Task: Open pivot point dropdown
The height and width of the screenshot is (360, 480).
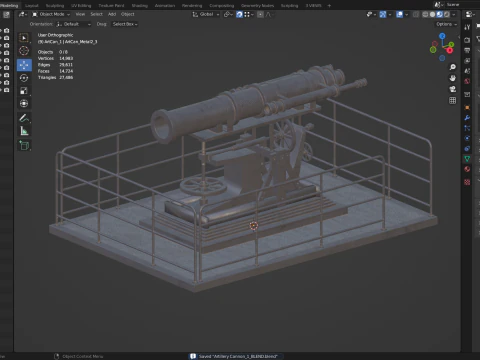Action: pyautogui.click(x=228, y=14)
